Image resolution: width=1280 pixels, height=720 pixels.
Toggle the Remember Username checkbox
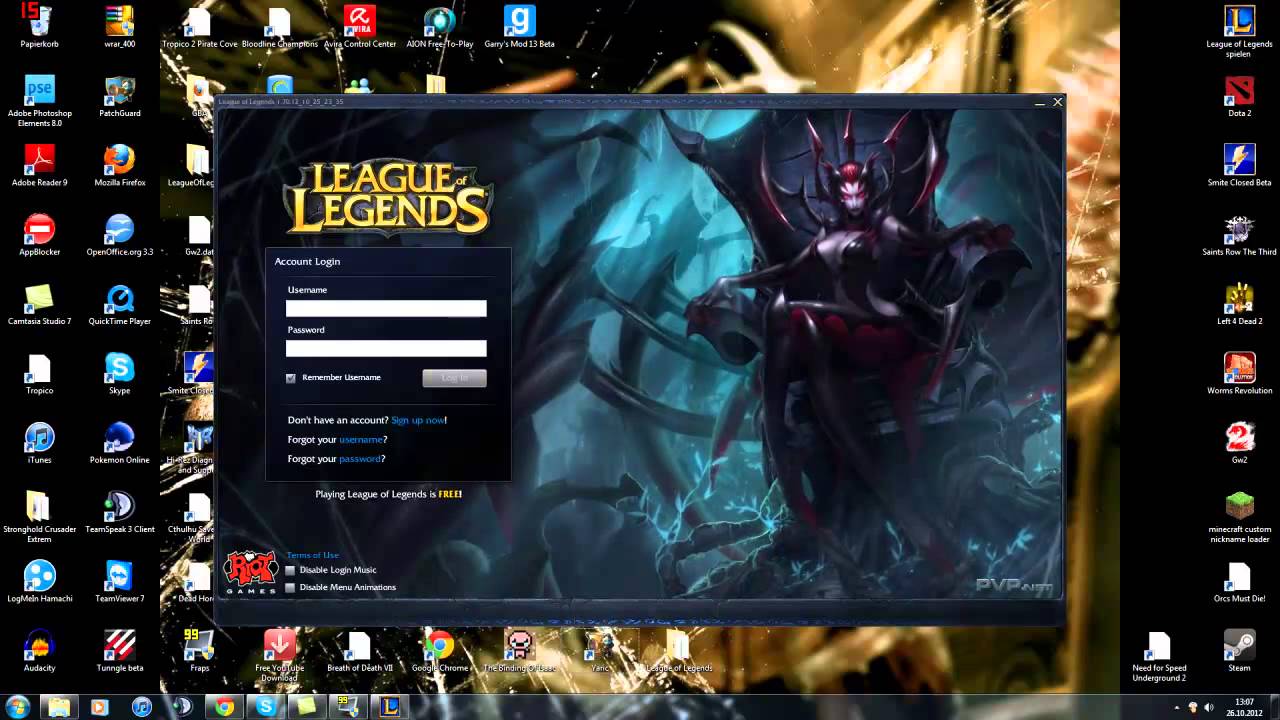(291, 378)
